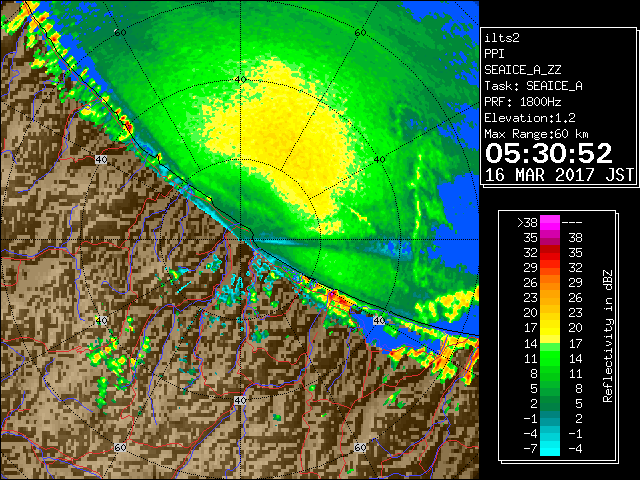Click the 'Reflectivity in dBZ' legend title
Image resolution: width=640 pixels, height=480 pixels.
point(608,336)
